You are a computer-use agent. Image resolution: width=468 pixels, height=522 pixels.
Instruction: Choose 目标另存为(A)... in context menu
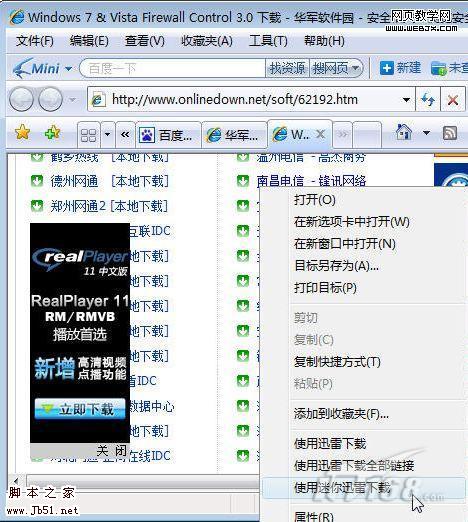tap(336, 266)
